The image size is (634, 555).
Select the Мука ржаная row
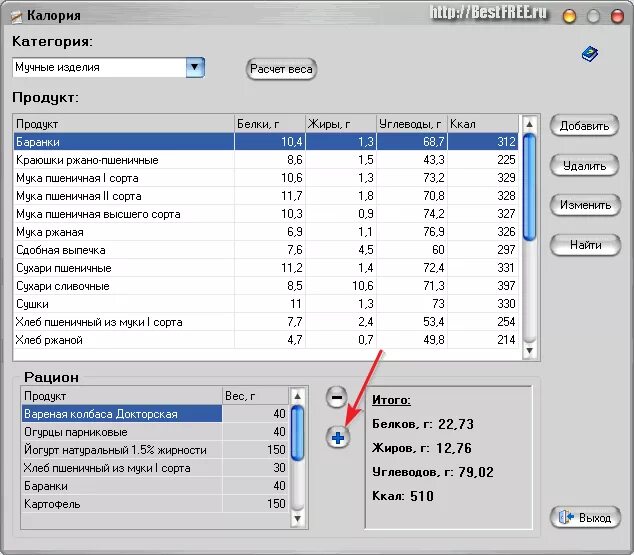tap(266, 232)
